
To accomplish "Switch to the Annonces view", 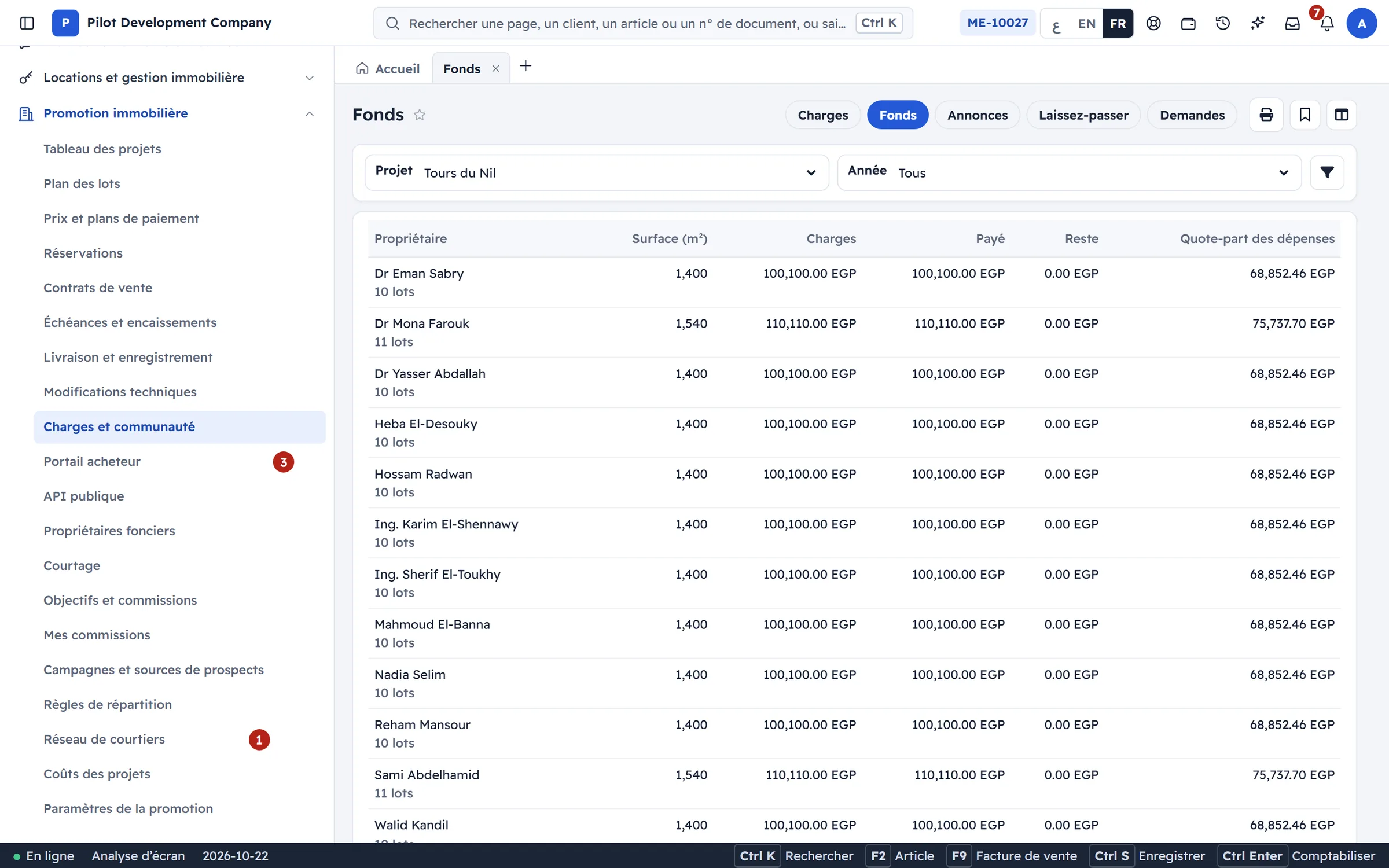I will (977, 115).
